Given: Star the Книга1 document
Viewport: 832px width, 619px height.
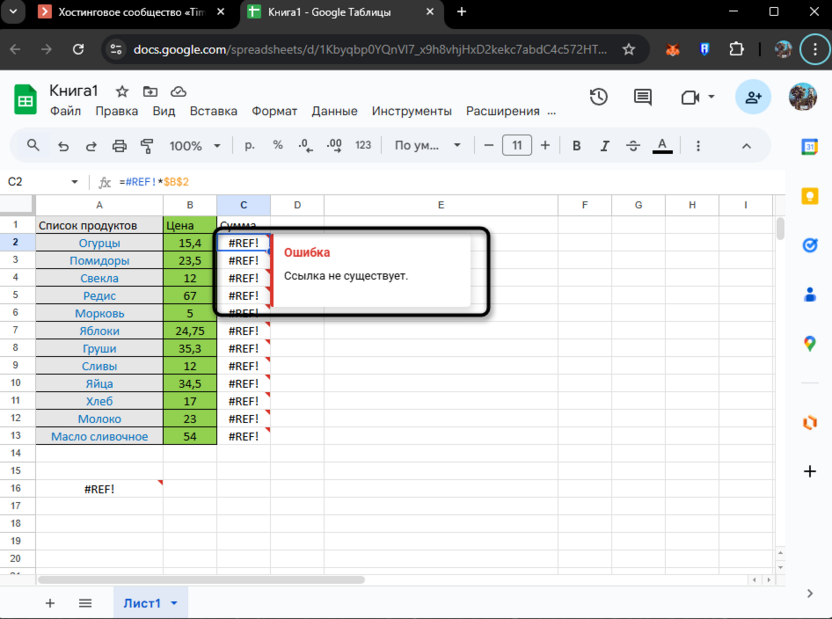Looking at the screenshot, I should point(122,92).
